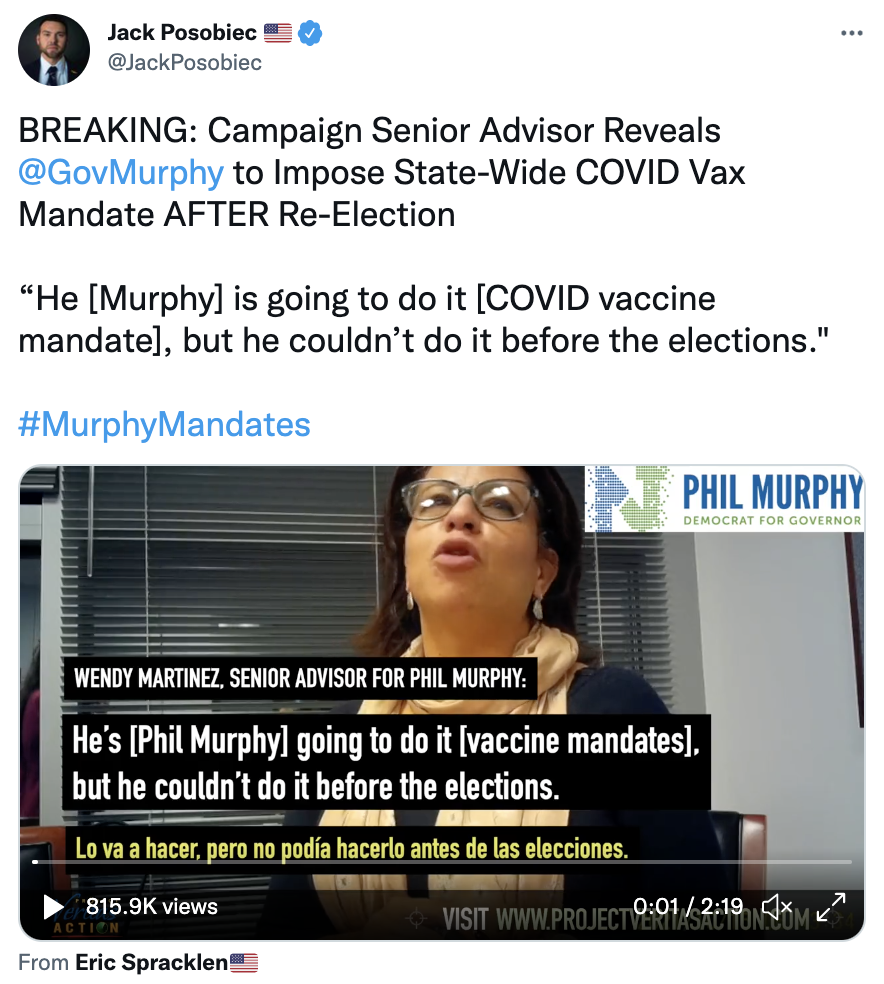
Task: Click the Wendy Martinez name banner
Action: 300,678
